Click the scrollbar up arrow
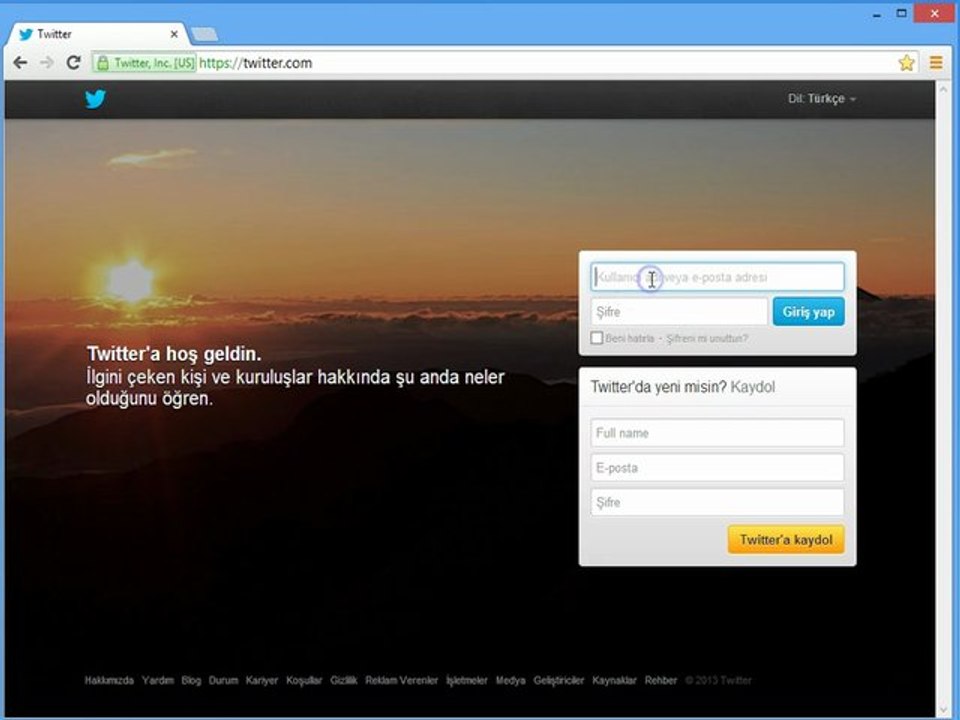Viewport: 960px width, 720px height. pyautogui.click(x=943, y=88)
